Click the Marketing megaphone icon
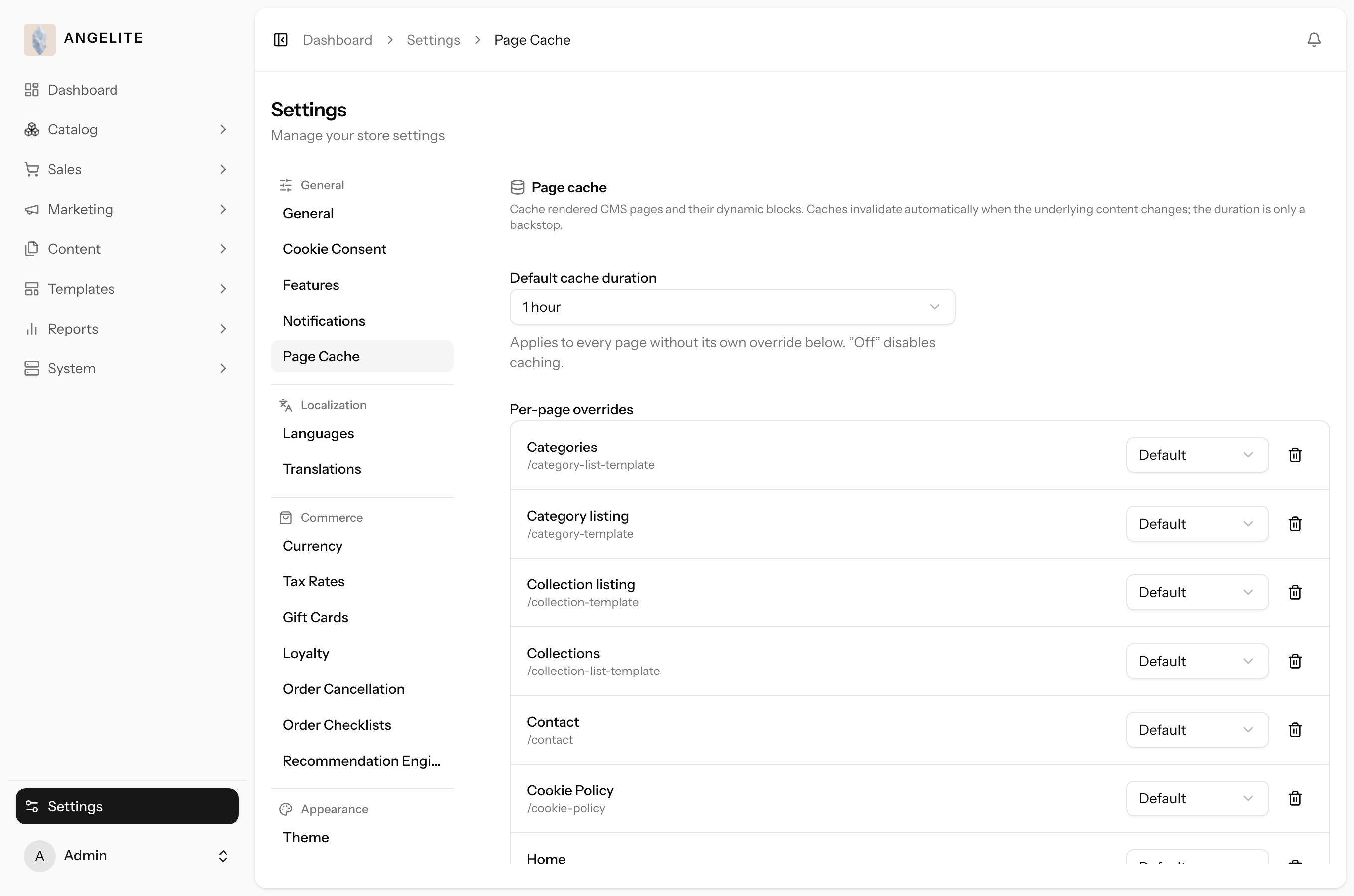Image resolution: width=1354 pixels, height=896 pixels. pos(32,209)
